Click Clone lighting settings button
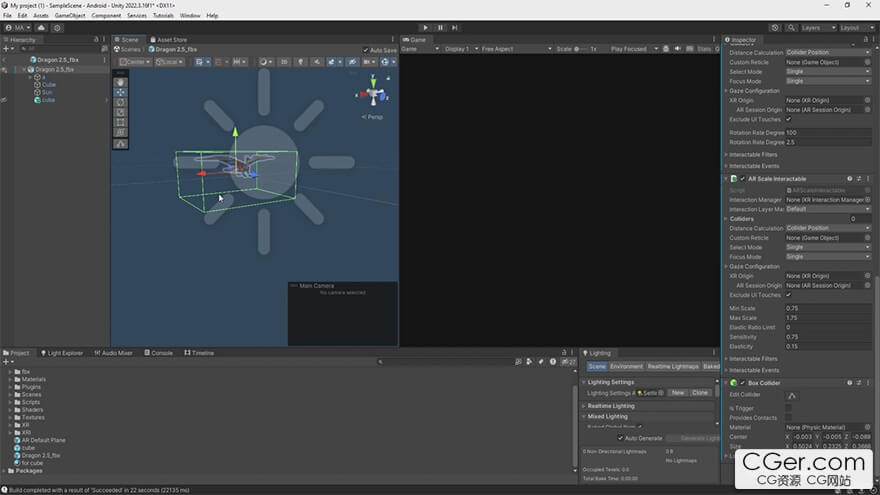 [700, 393]
